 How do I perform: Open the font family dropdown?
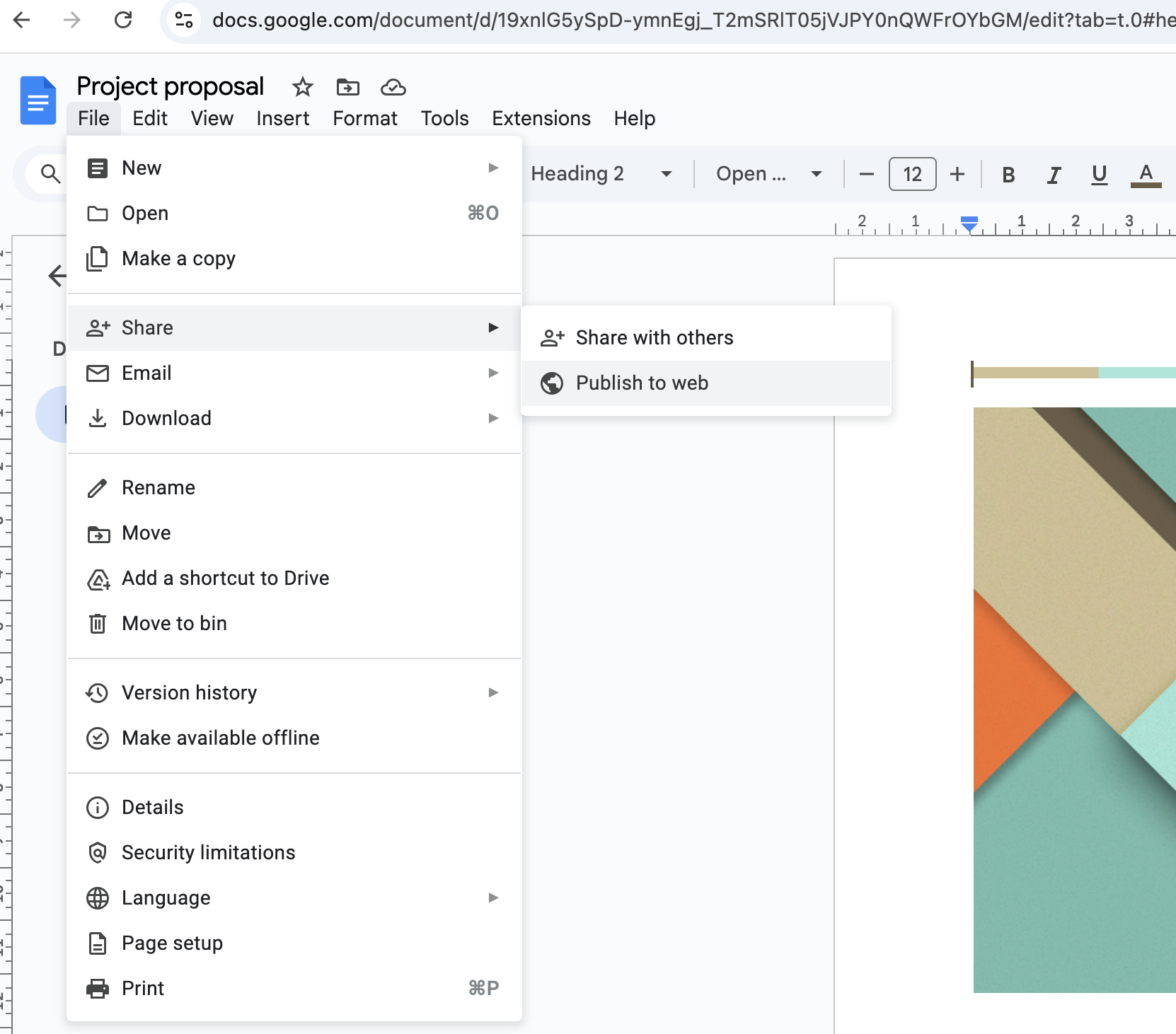[x=769, y=174]
